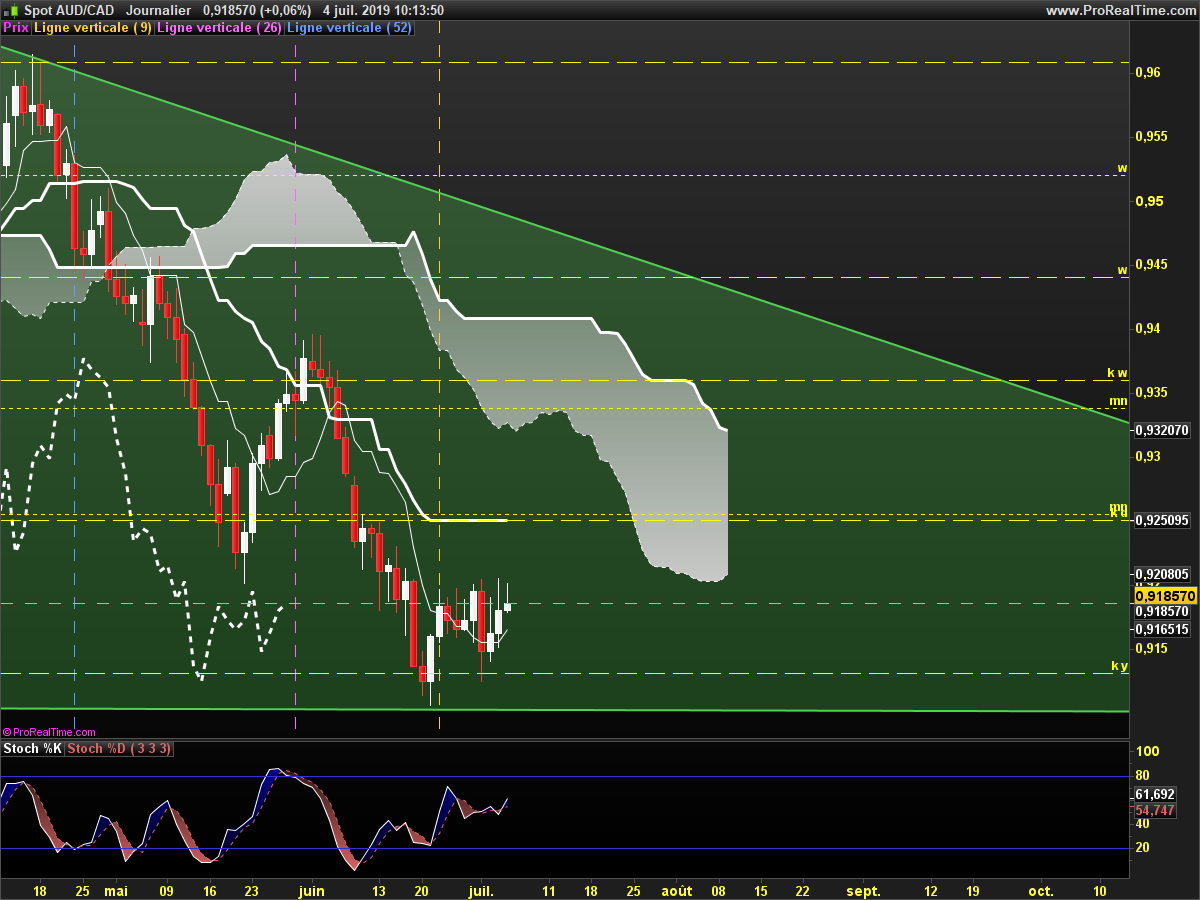Click the 'mai' label on the time axis
The width and height of the screenshot is (1200, 900).
click(116, 890)
